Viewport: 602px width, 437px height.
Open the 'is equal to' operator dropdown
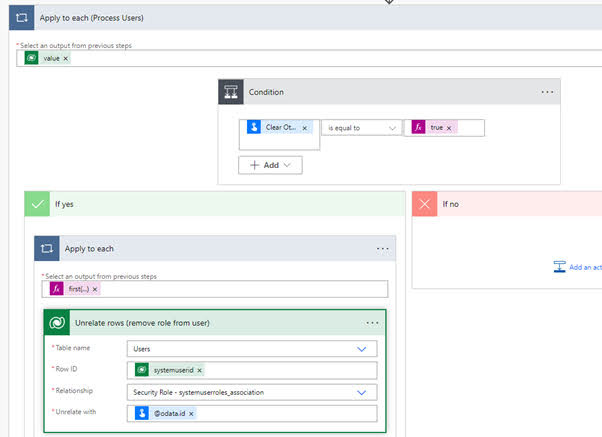point(361,128)
